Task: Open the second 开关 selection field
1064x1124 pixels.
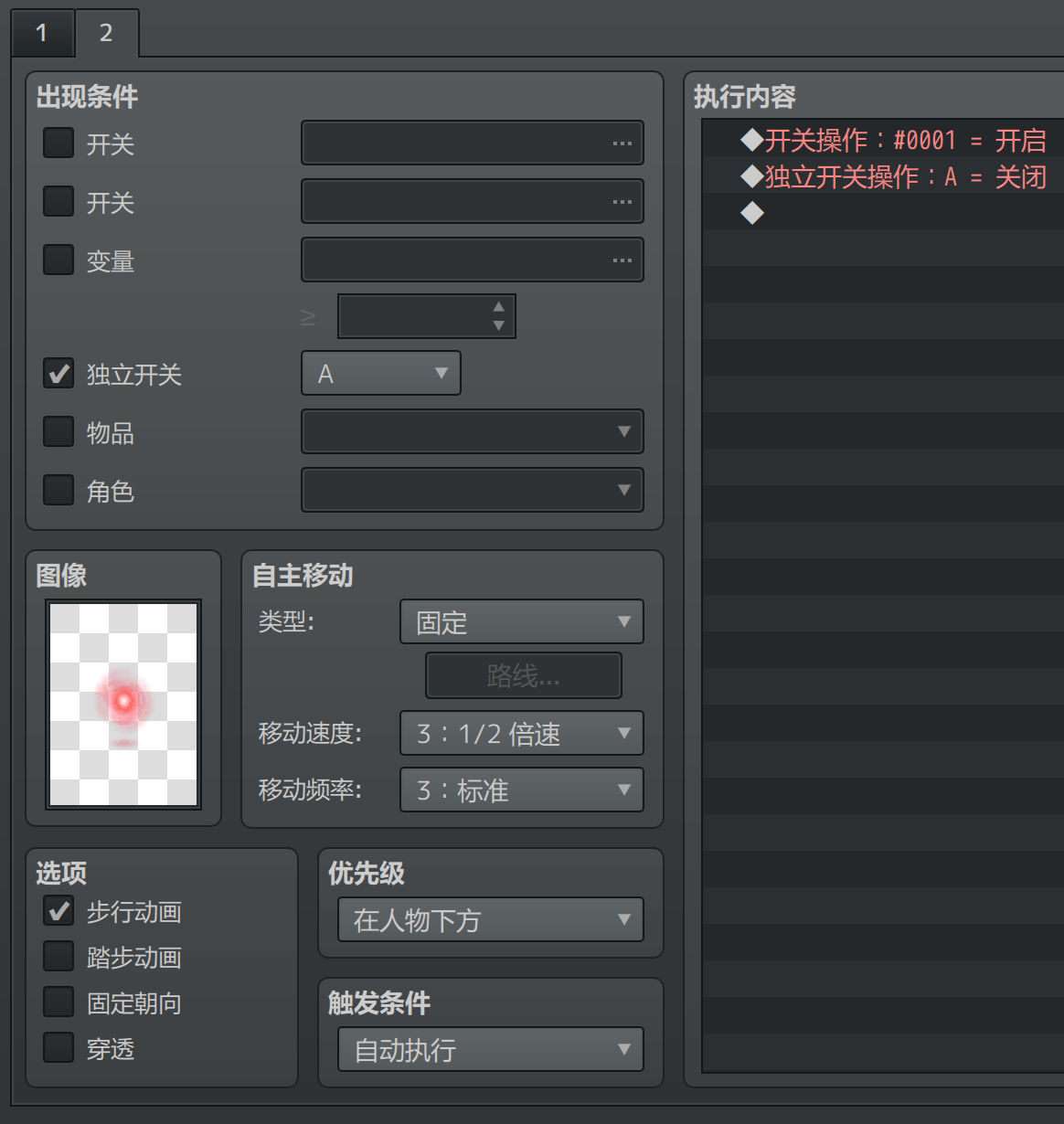Action: coord(473,201)
